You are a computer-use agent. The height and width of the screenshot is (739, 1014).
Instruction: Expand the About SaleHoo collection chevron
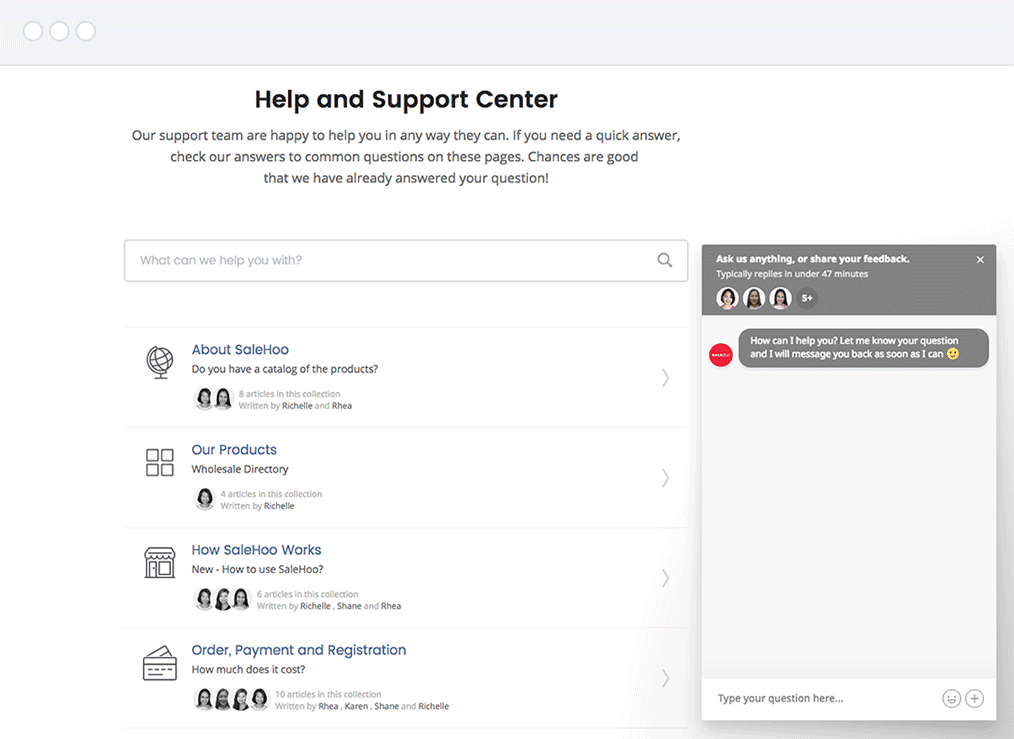[665, 378]
